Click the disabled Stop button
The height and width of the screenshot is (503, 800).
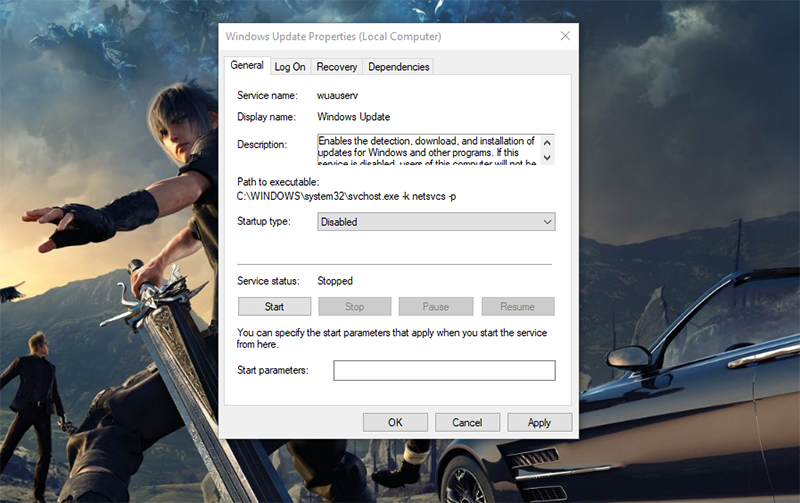click(x=355, y=307)
